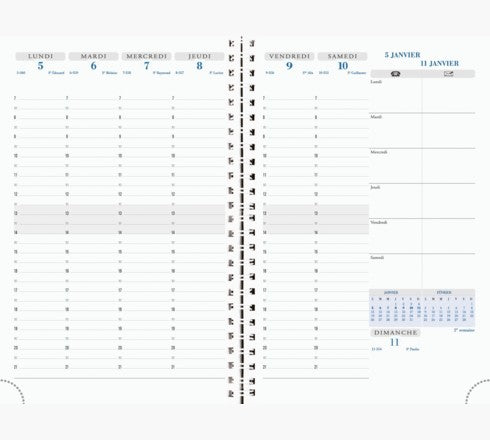
Task: Click the 11 JANVIER week title
Action: (439, 63)
